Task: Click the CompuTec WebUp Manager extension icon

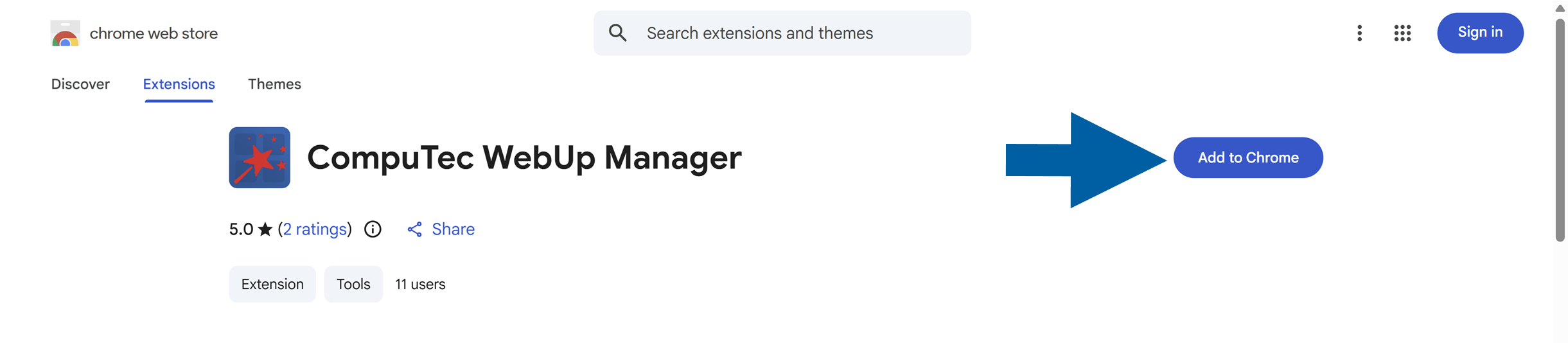Action: [260, 157]
